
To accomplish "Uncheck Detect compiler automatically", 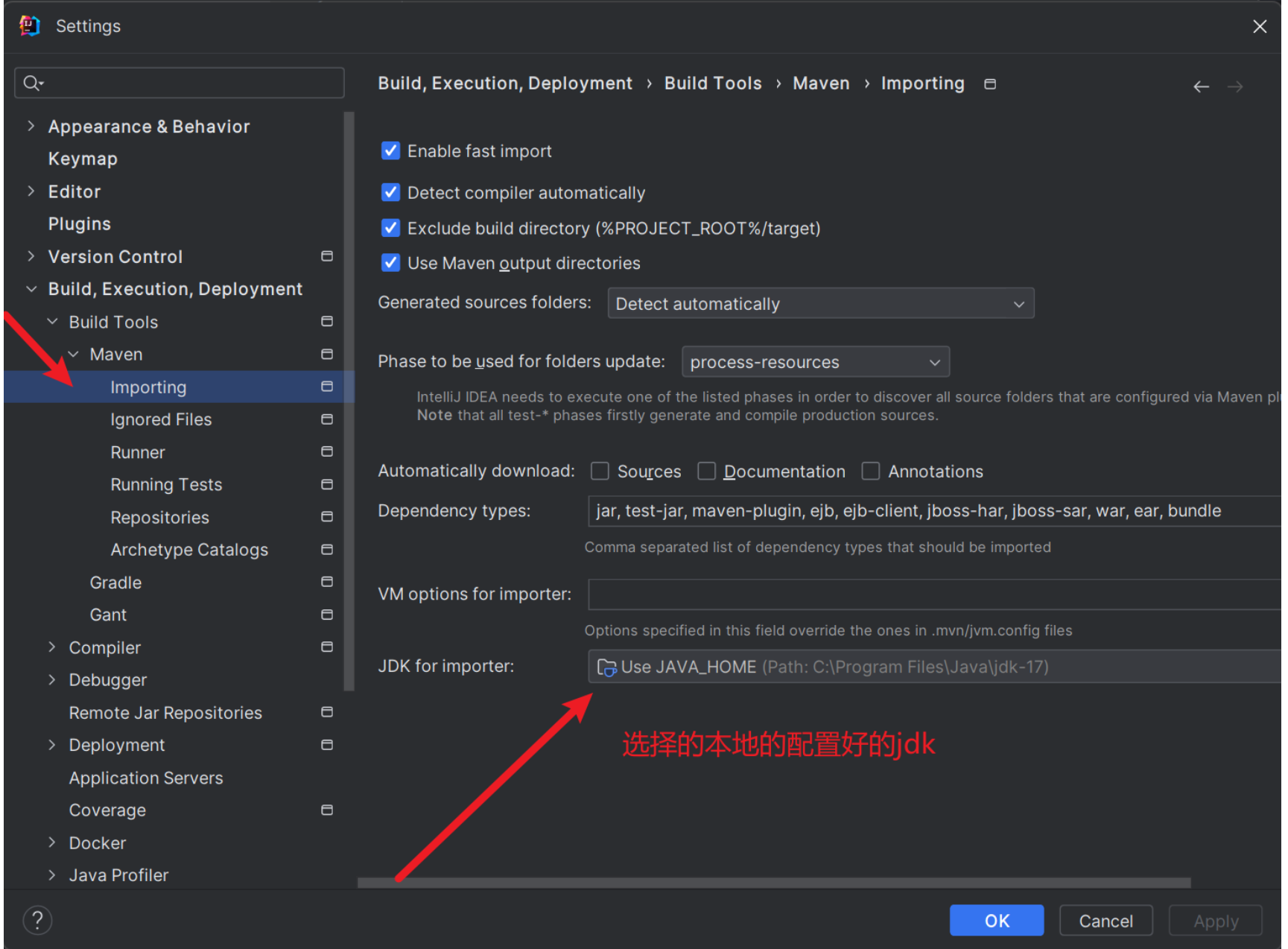I will [390, 192].
